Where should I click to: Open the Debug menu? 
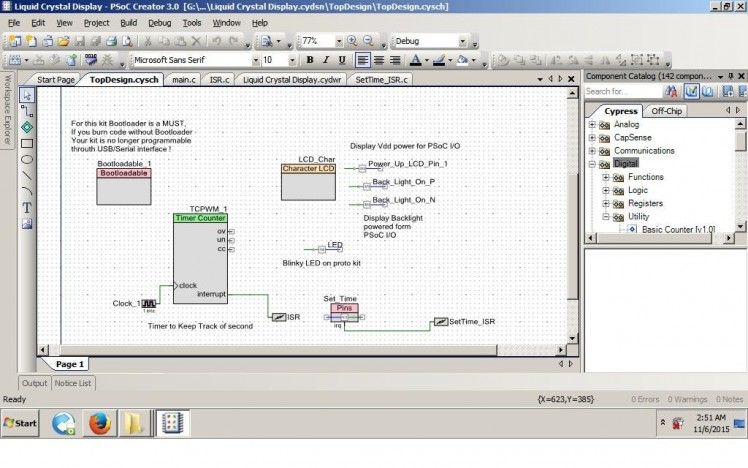click(159, 22)
